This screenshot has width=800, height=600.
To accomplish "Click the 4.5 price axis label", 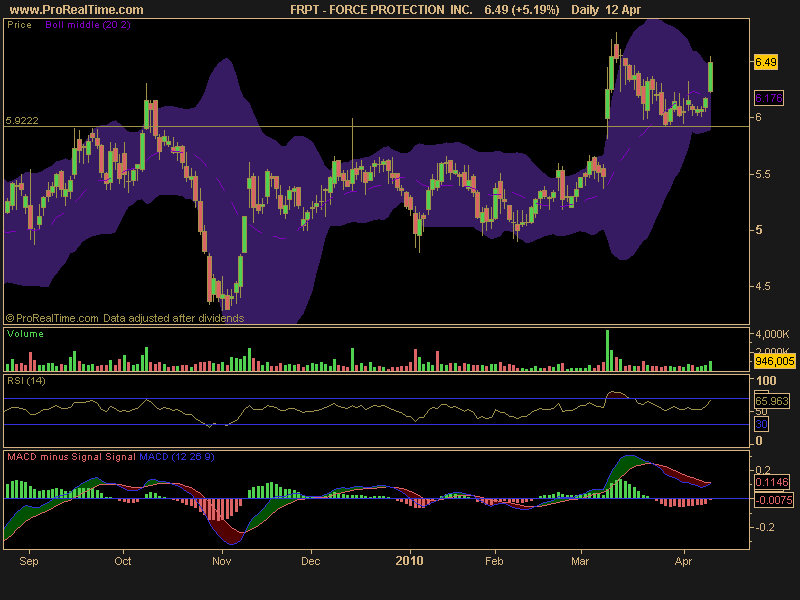I will (x=762, y=286).
